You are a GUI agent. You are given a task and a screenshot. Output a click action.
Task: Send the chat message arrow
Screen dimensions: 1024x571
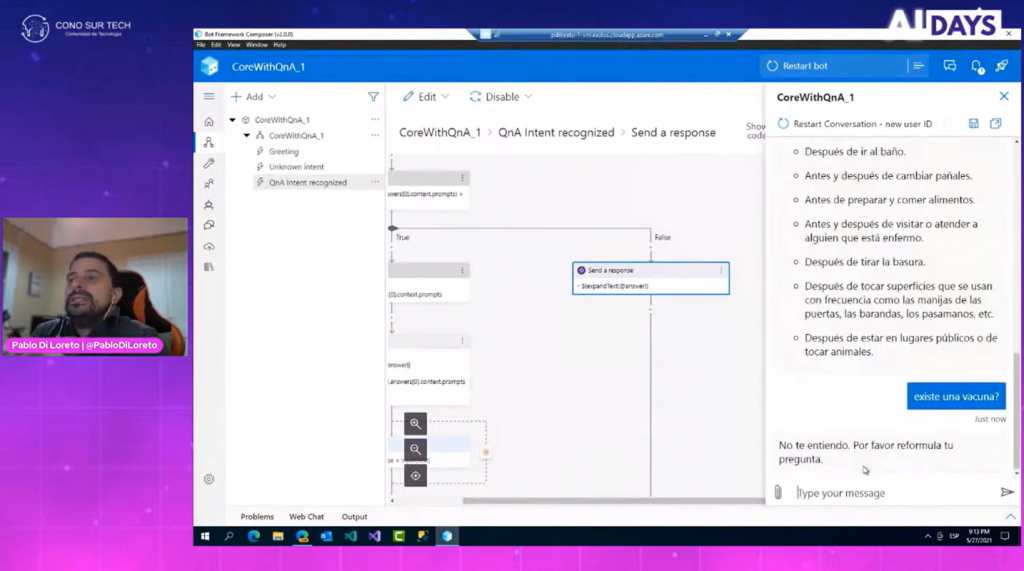coord(1007,492)
